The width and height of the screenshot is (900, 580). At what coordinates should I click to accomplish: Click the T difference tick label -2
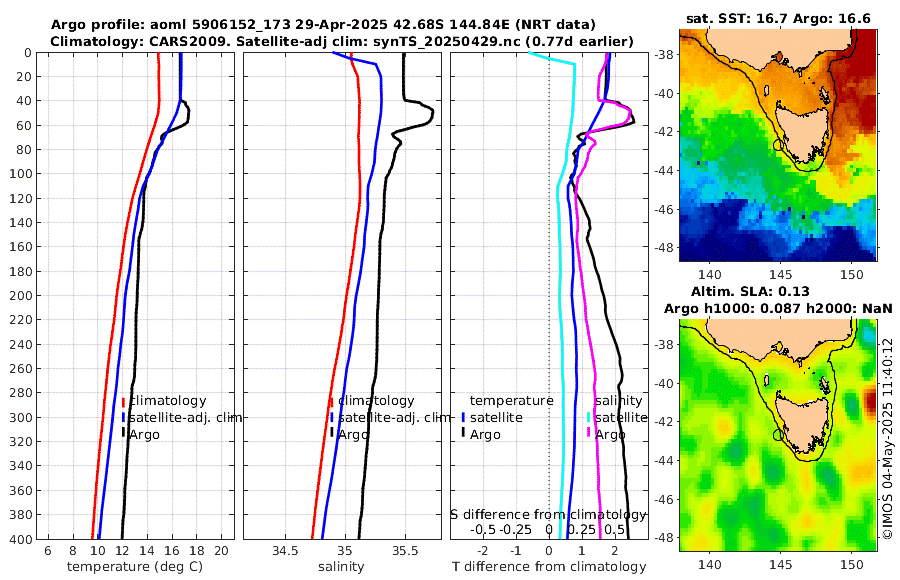tap(483, 551)
